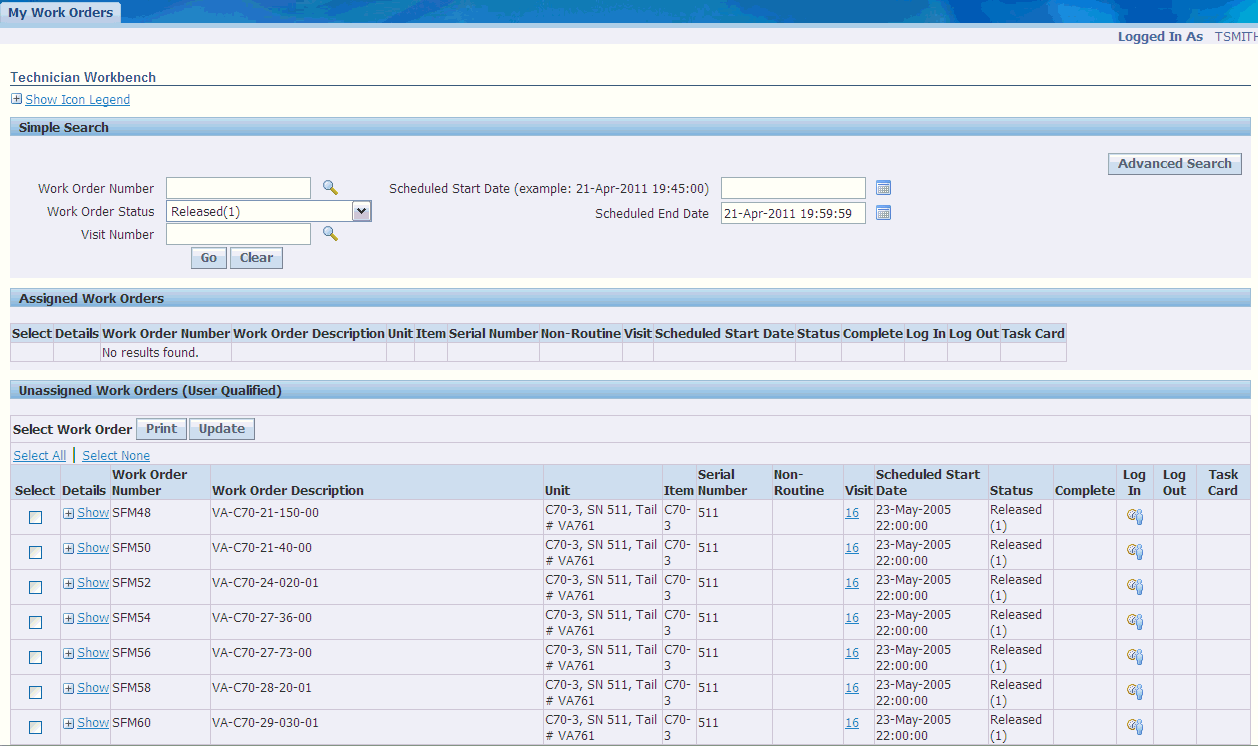Show details for work order SFM60
The width and height of the screenshot is (1258, 746).
86,723
